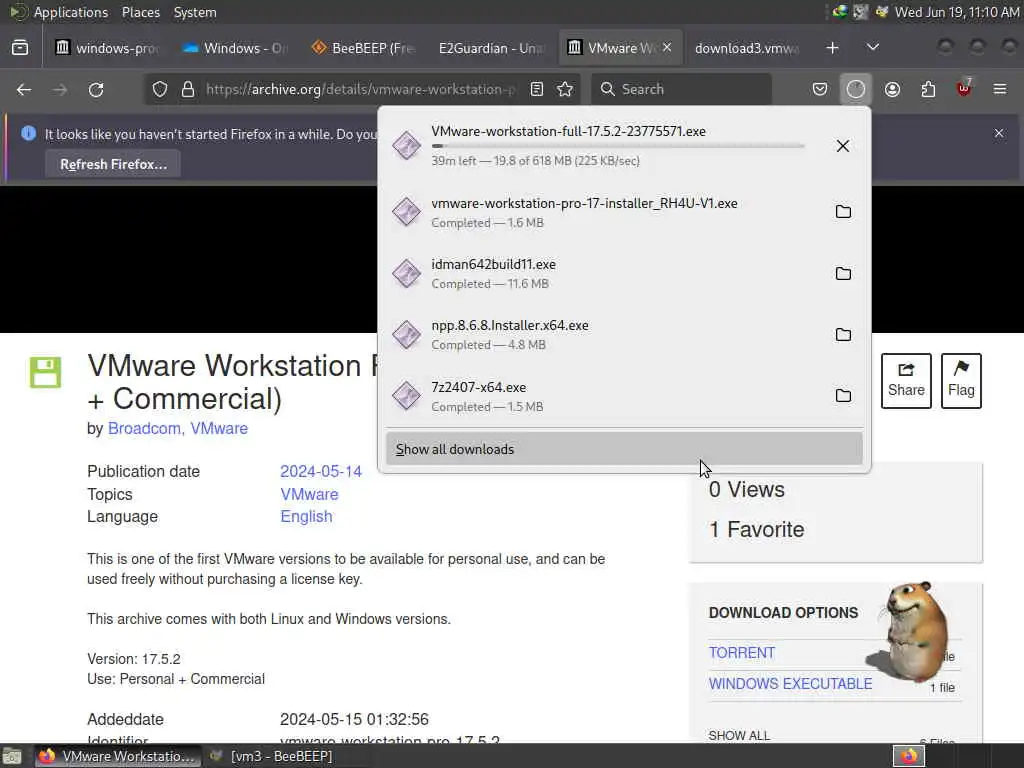Open uBlock Origin extension popup

(964, 88)
